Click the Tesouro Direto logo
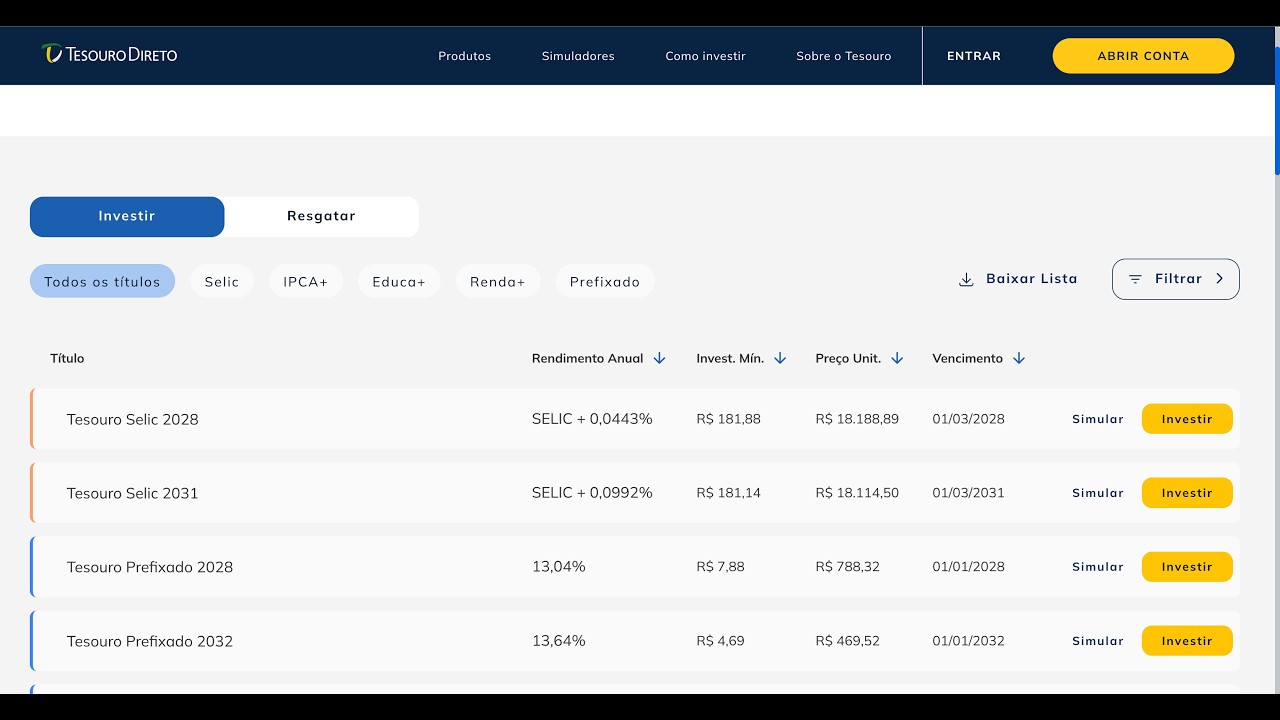The width and height of the screenshot is (1280, 720). (x=109, y=54)
